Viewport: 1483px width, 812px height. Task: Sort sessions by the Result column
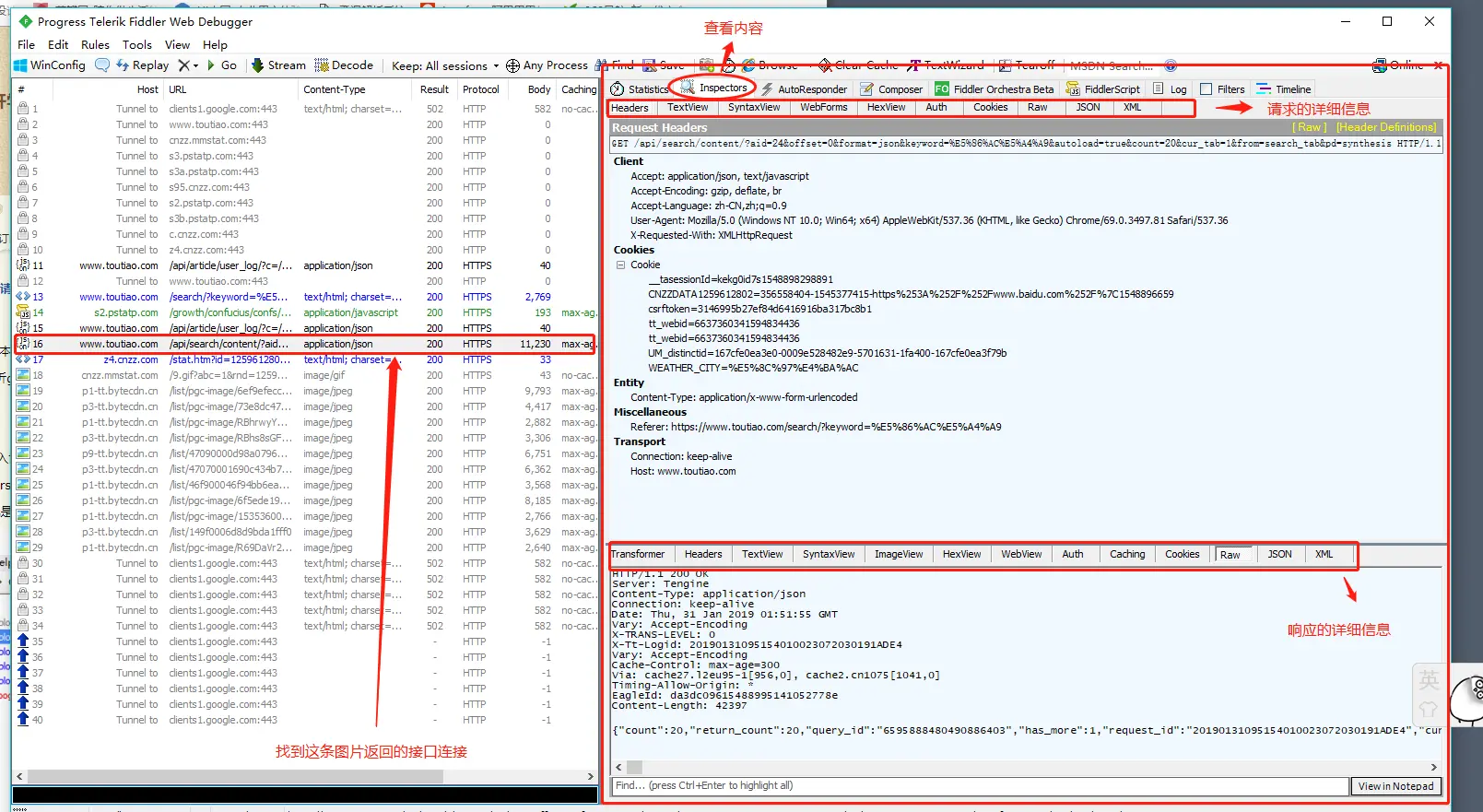[434, 89]
